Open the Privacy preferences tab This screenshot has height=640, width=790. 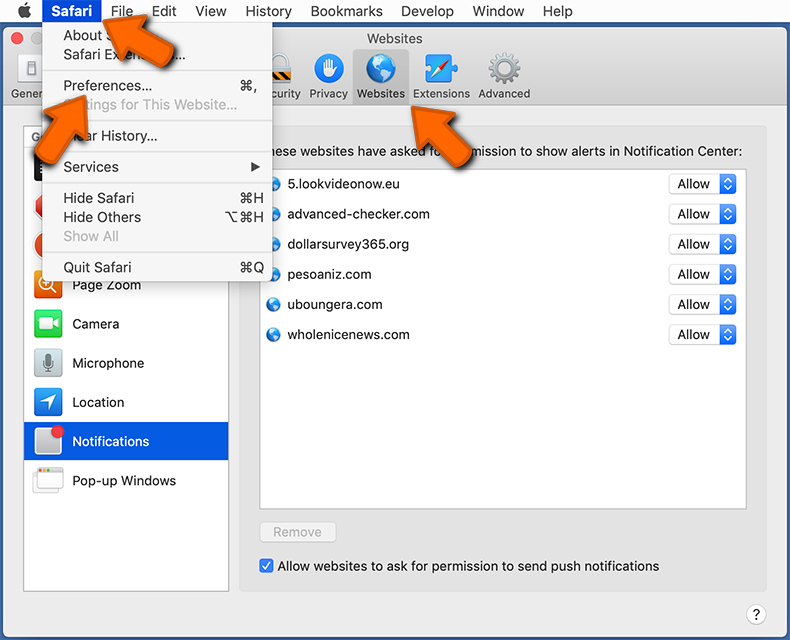[328, 77]
